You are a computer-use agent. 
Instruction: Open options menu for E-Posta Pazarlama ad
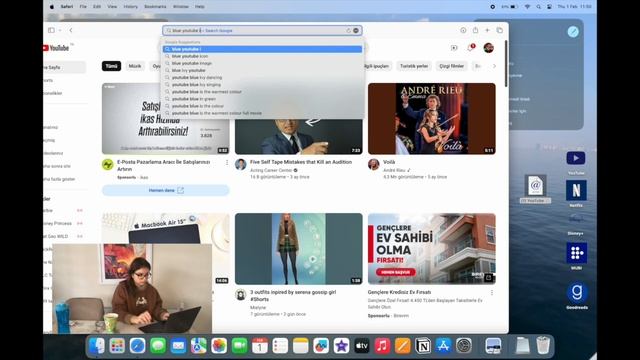tap(227, 162)
